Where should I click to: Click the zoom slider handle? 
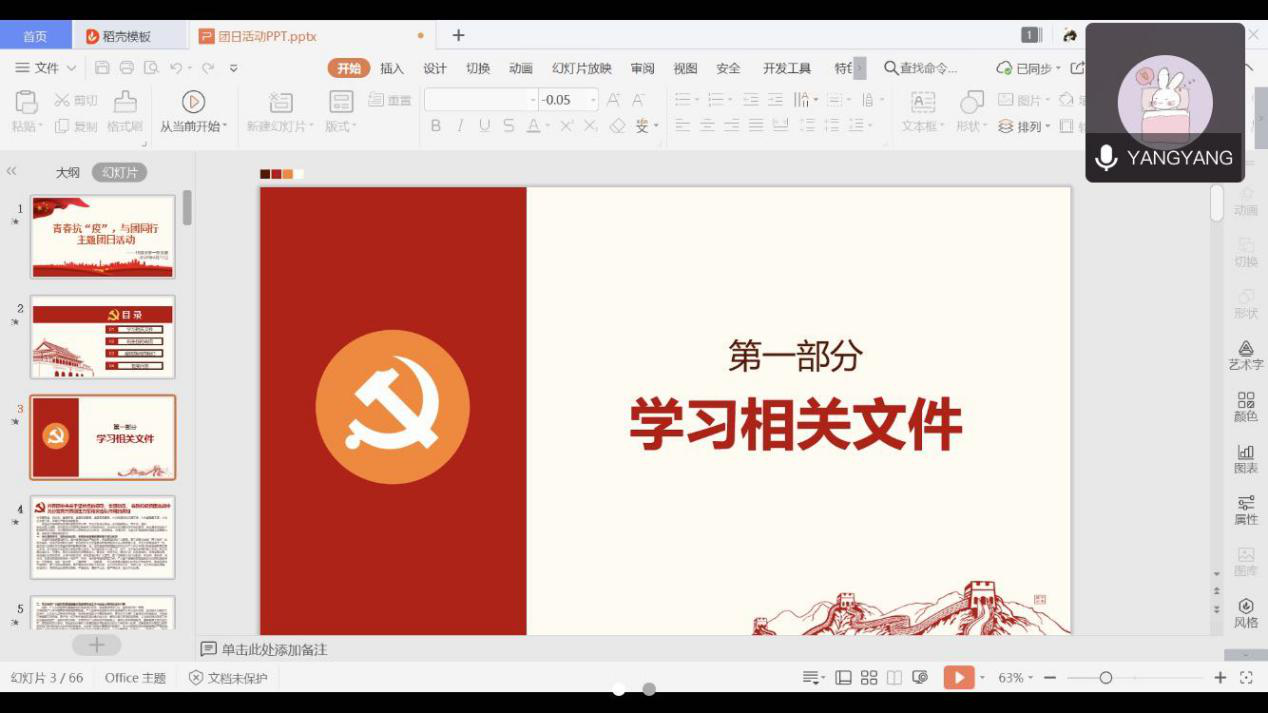point(1106,678)
